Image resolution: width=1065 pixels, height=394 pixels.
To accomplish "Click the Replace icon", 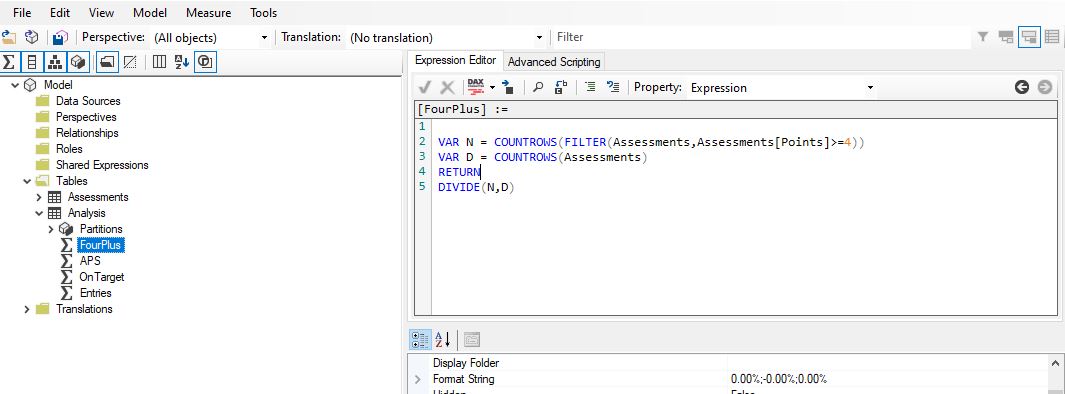I will (560, 87).
